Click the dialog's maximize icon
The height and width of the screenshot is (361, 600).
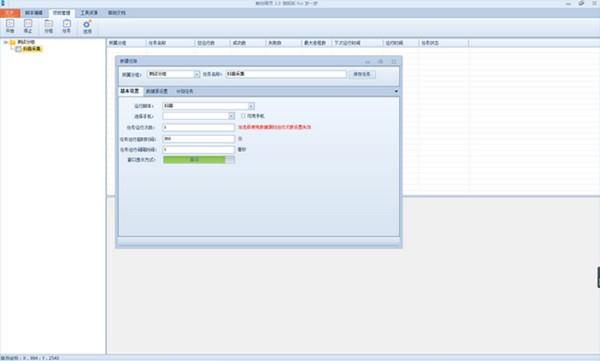[380, 61]
